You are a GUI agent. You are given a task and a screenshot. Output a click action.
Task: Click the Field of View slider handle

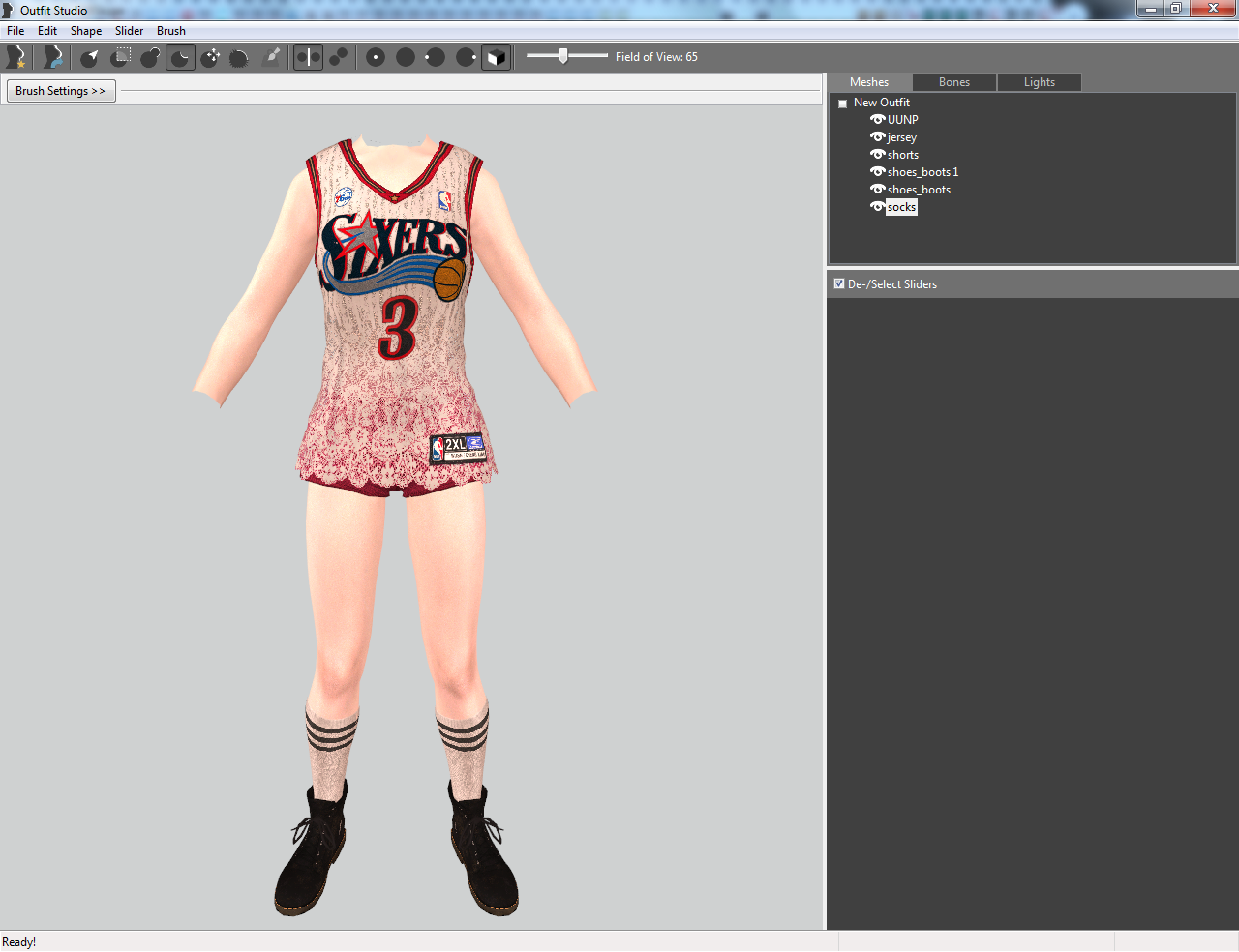click(563, 56)
